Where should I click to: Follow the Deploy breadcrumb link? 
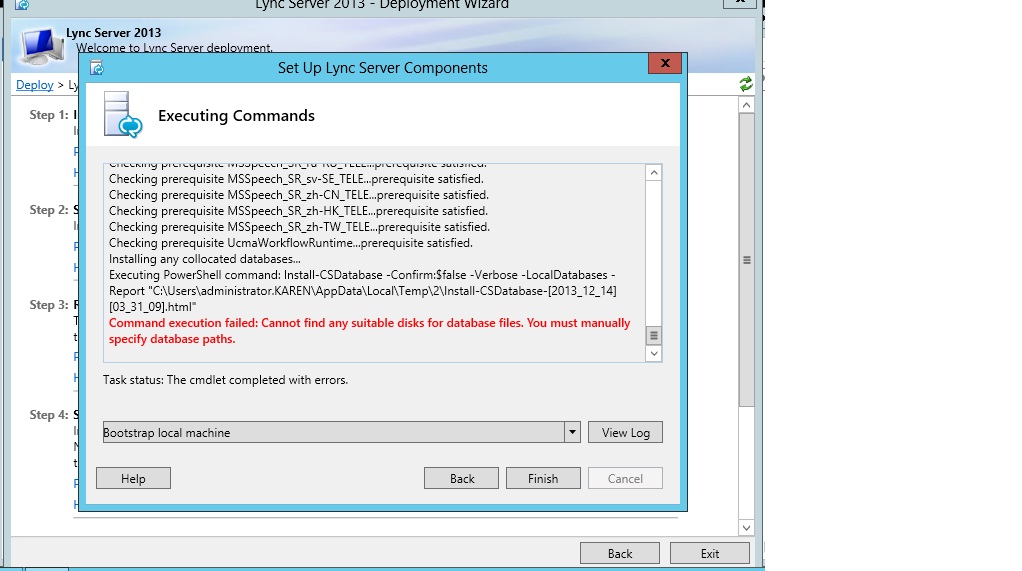pyautogui.click(x=35, y=85)
